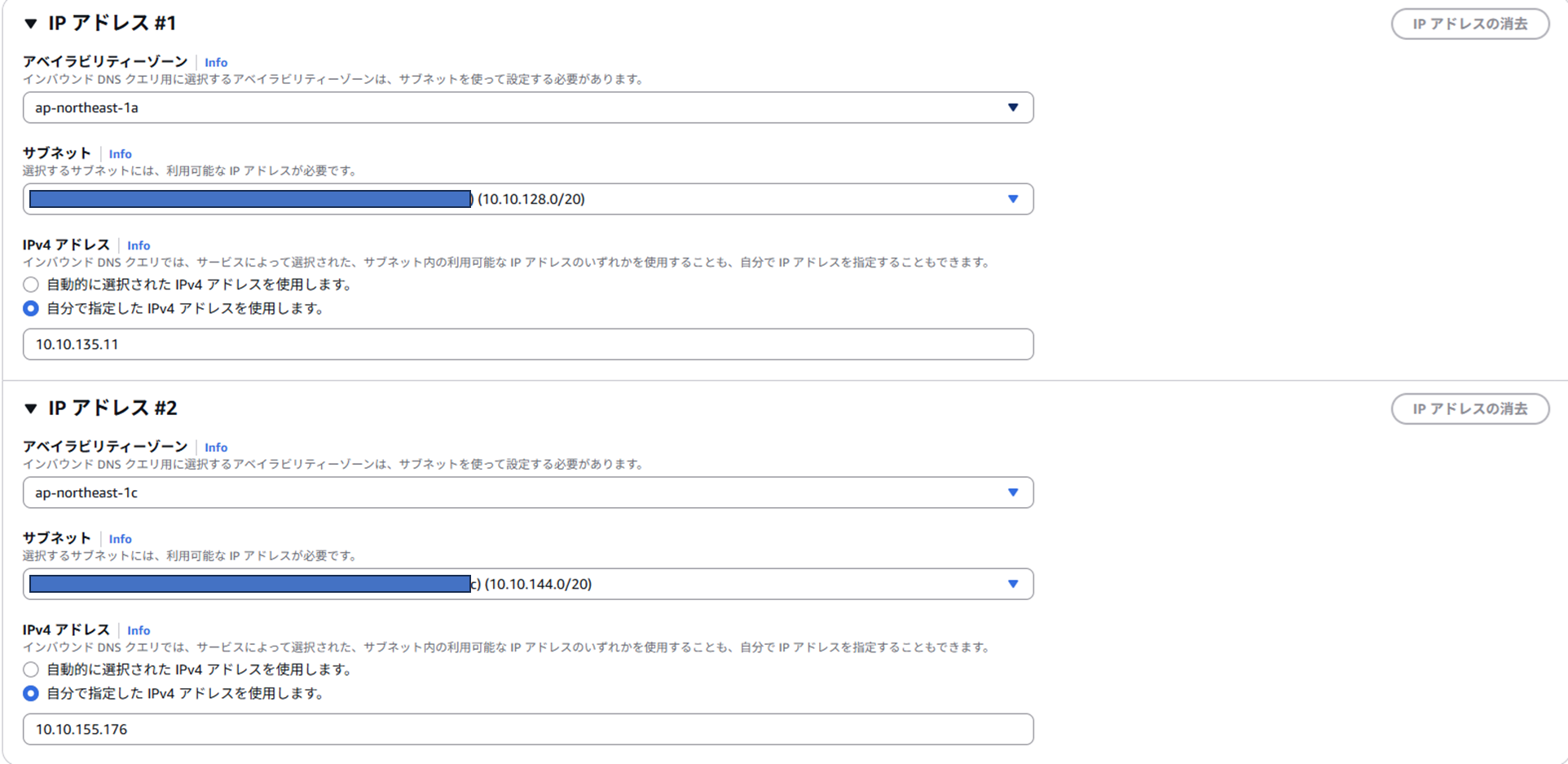Clear IP アドレス #1 with the IP アドレスの消去 button

point(1469,24)
